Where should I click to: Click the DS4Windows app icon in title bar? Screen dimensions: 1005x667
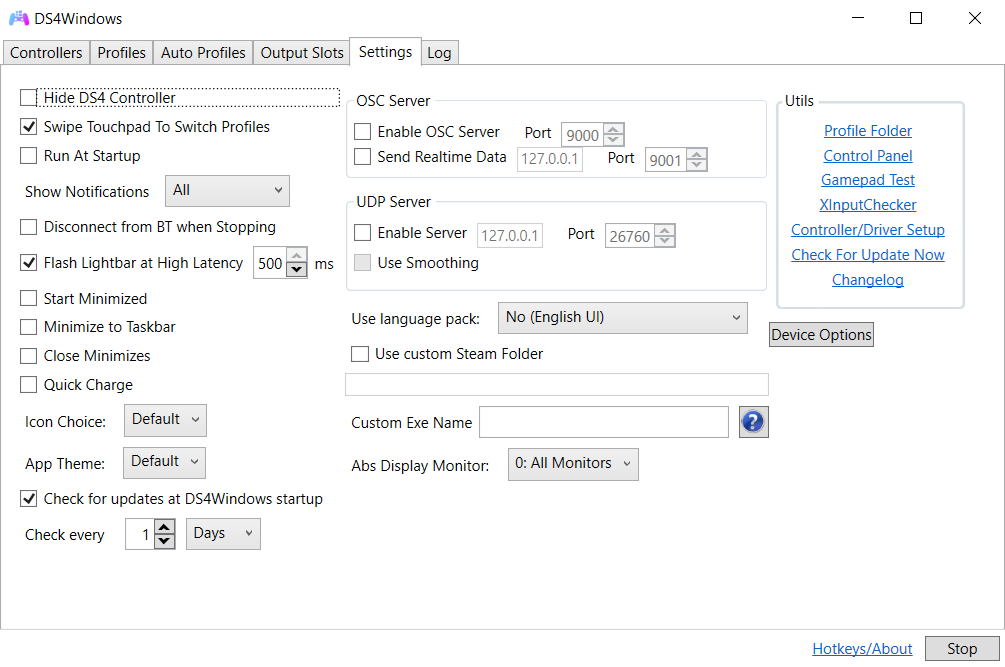coord(19,19)
